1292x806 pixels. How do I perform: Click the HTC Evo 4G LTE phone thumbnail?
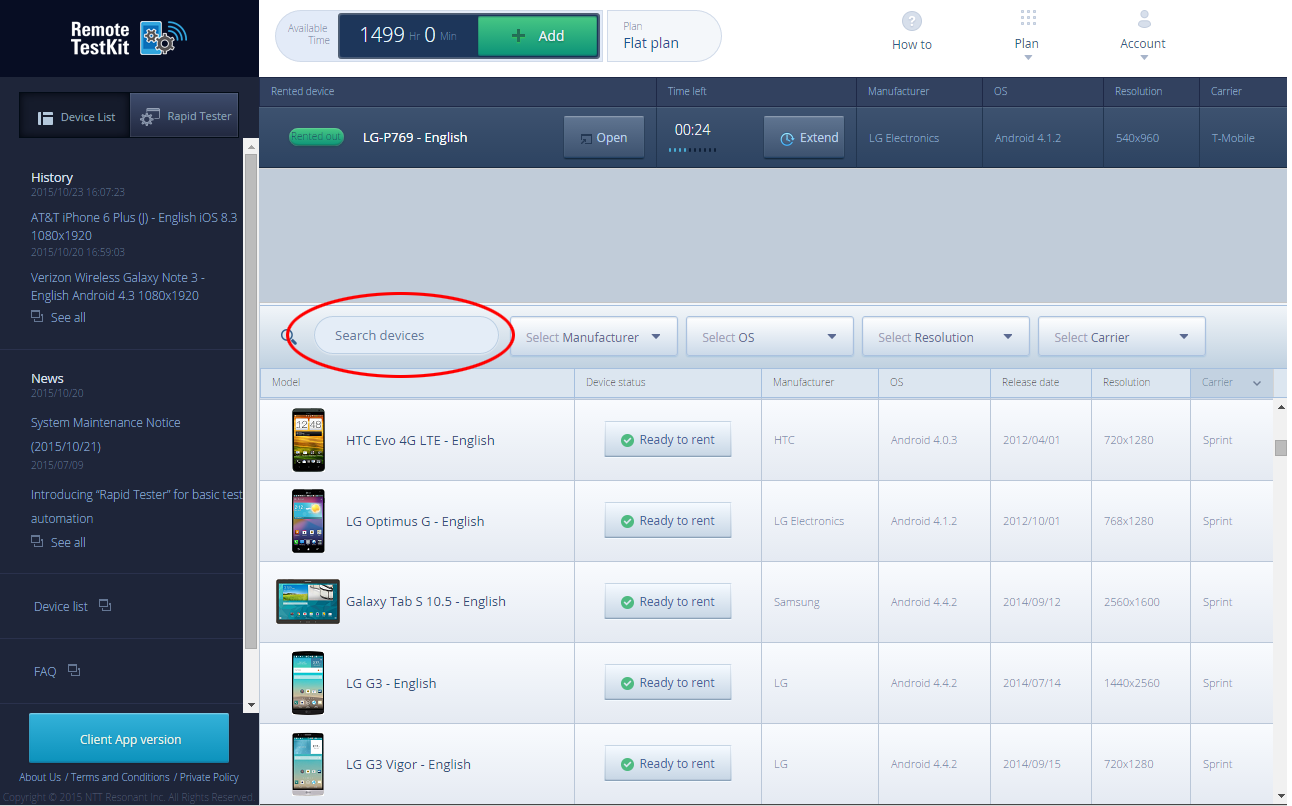[308, 440]
